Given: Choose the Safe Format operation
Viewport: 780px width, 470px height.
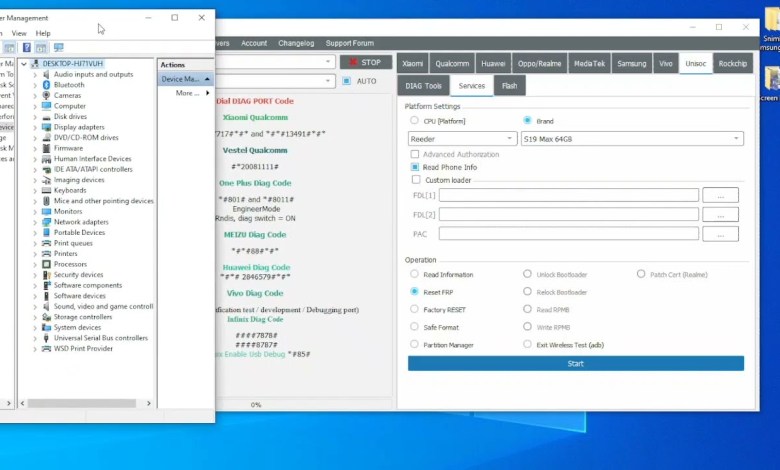Looking at the screenshot, I should (x=414, y=327).
